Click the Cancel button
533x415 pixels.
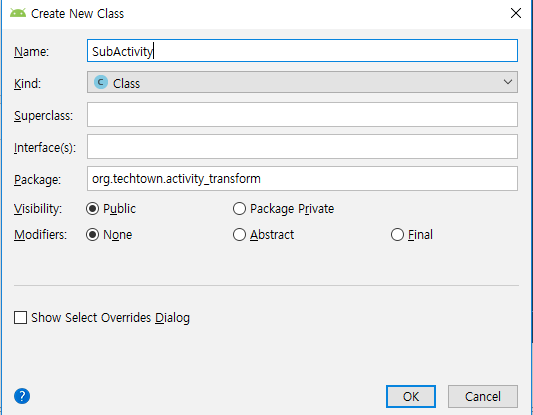(483, 396)
